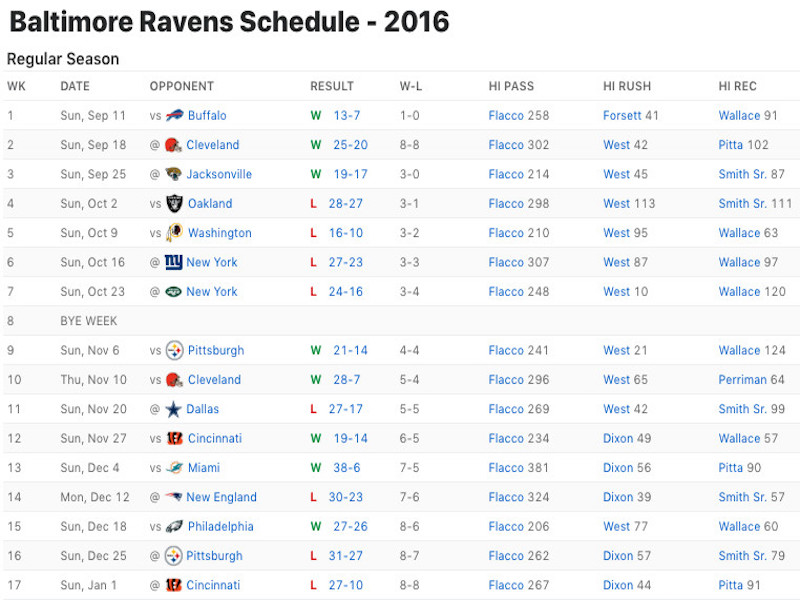
Task: Open the Dallas team link
Action: click(202, 409)
